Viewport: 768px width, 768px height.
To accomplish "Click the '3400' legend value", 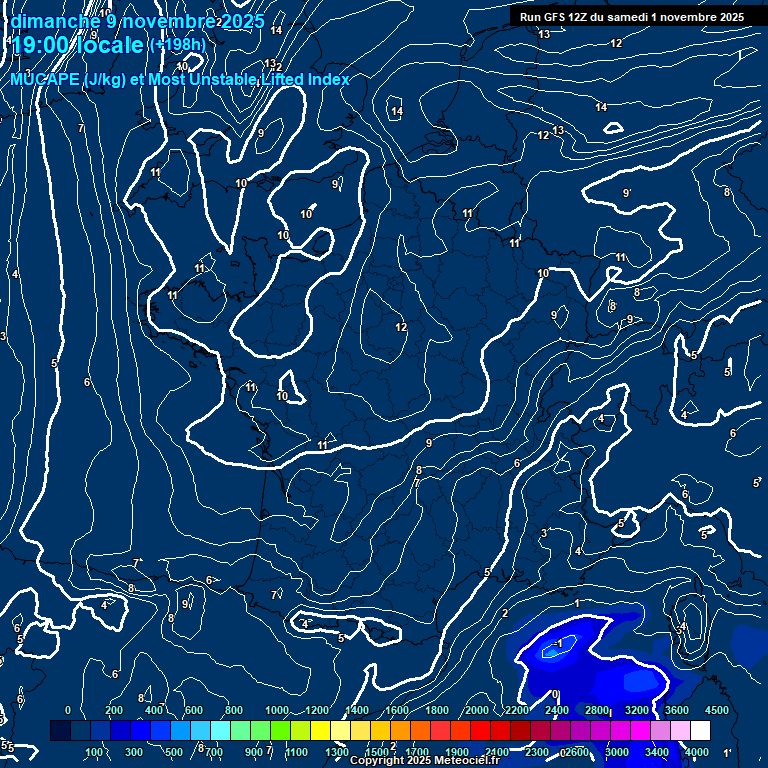I will pyautogui.click(x=657, y=752).
